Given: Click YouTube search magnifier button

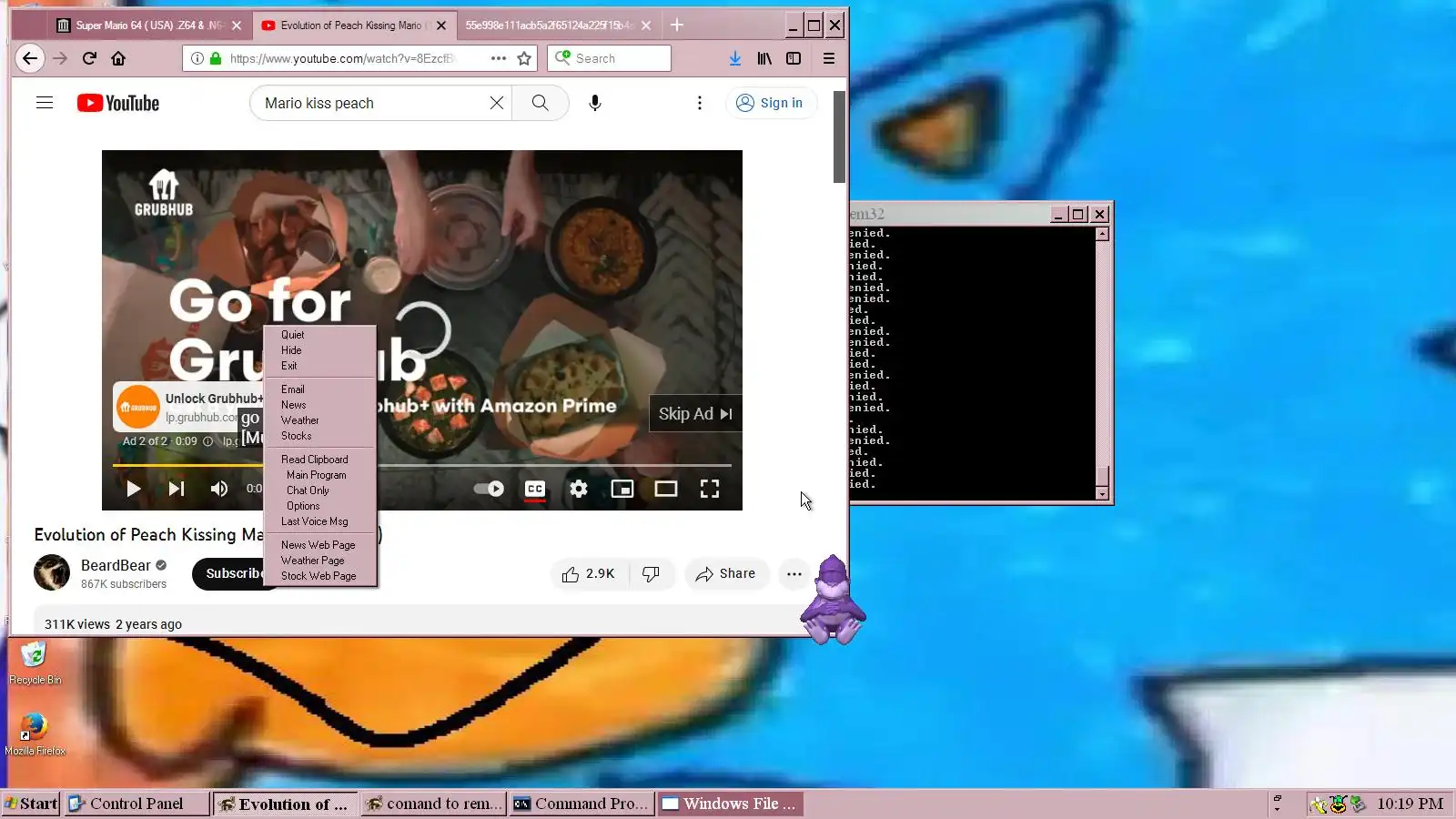Looking at the screenshot, I should pos(541,103).
